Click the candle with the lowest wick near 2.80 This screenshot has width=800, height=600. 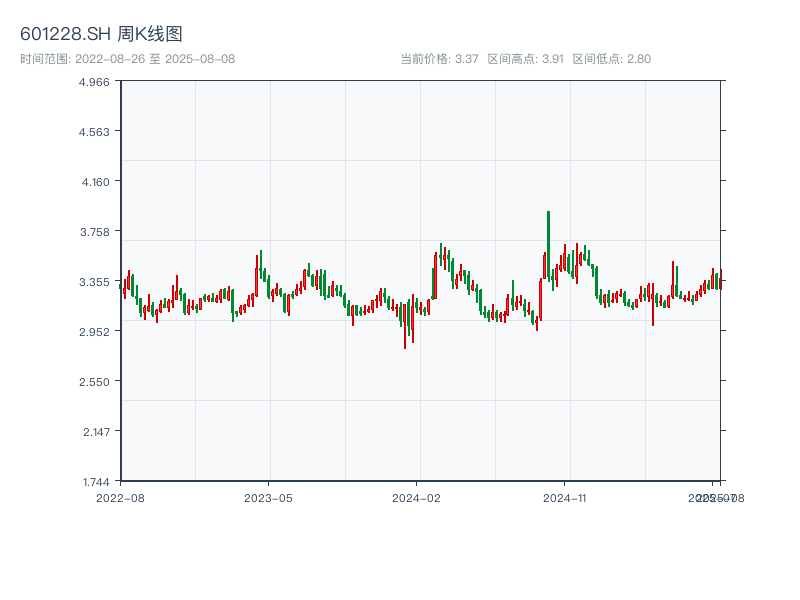(405, 335)
